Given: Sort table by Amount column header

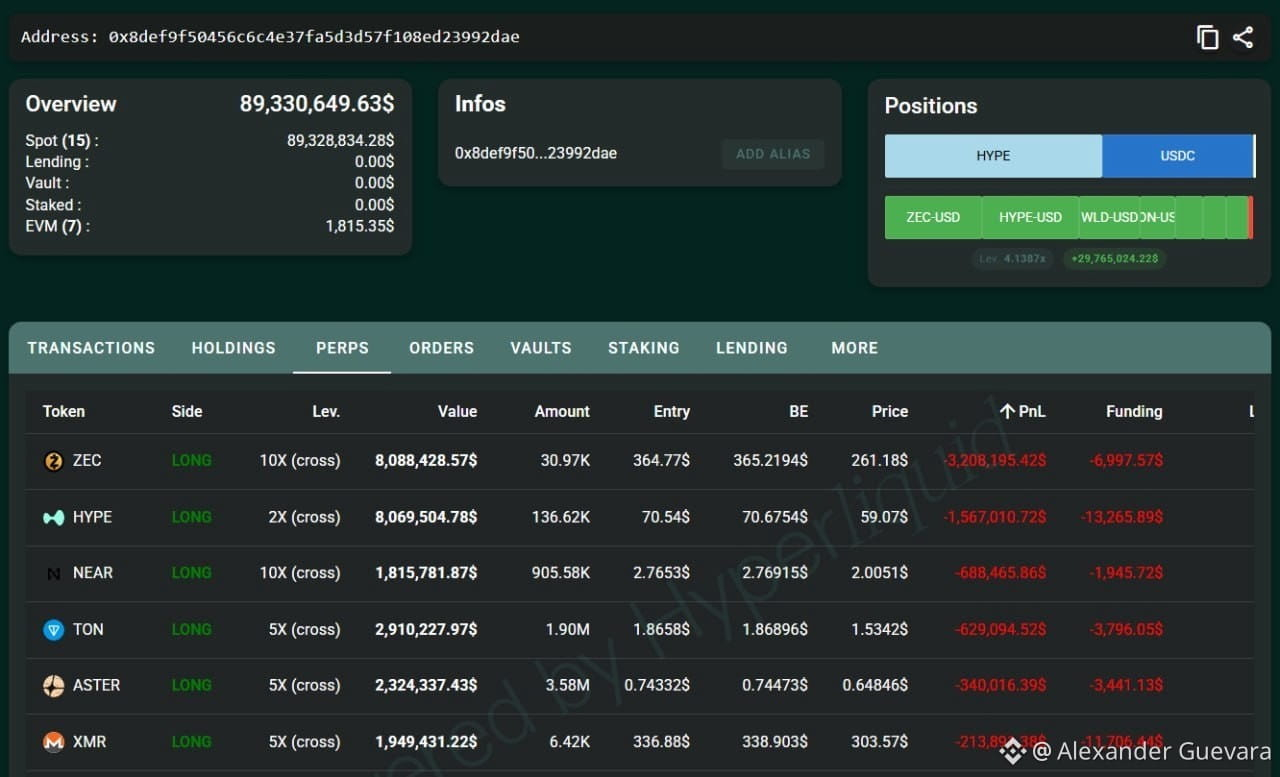Looking at the screenshot, I should (562, 411).
